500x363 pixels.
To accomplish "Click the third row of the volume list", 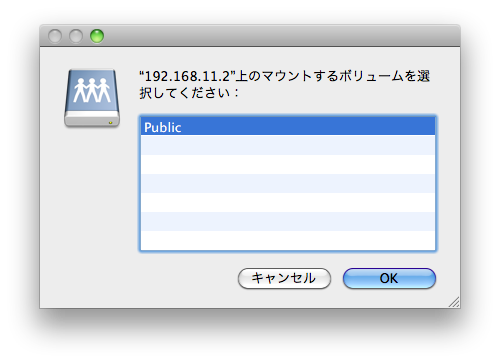I will tap(288, 164).
